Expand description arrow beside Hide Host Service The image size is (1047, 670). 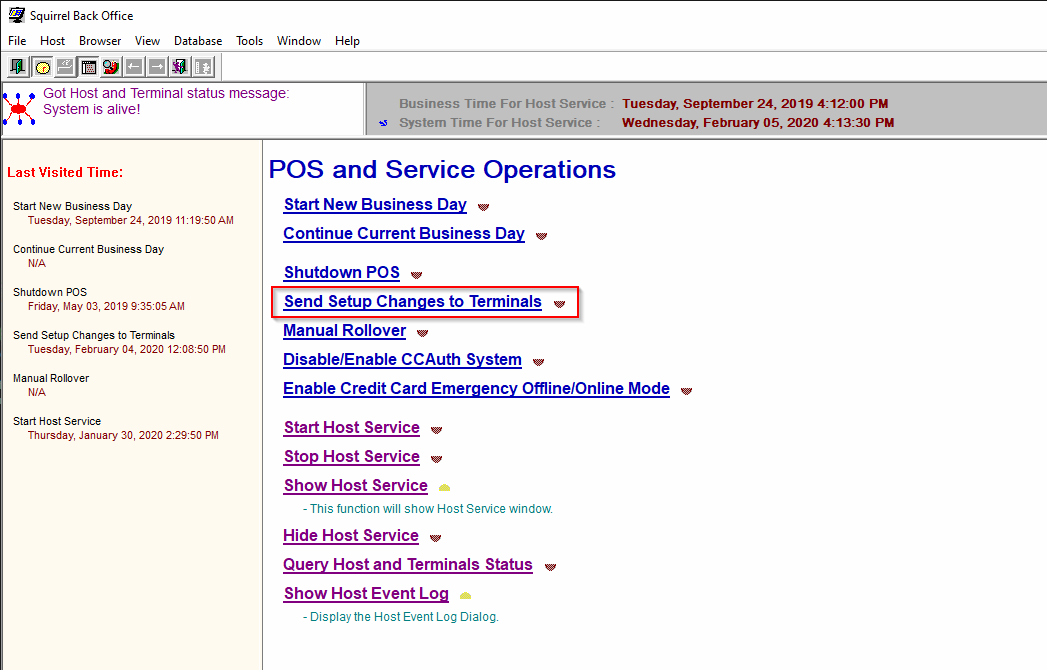[x=435, y=538]
